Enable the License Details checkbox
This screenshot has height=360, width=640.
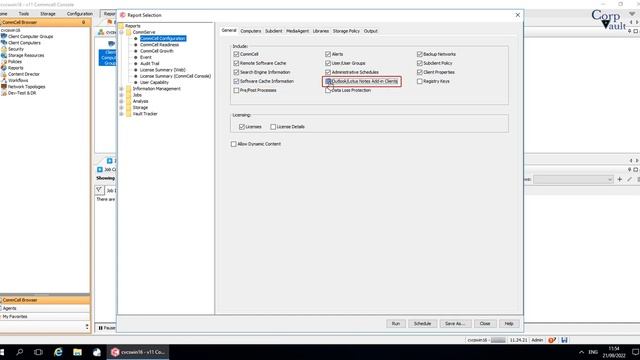(x=273, y=127)
